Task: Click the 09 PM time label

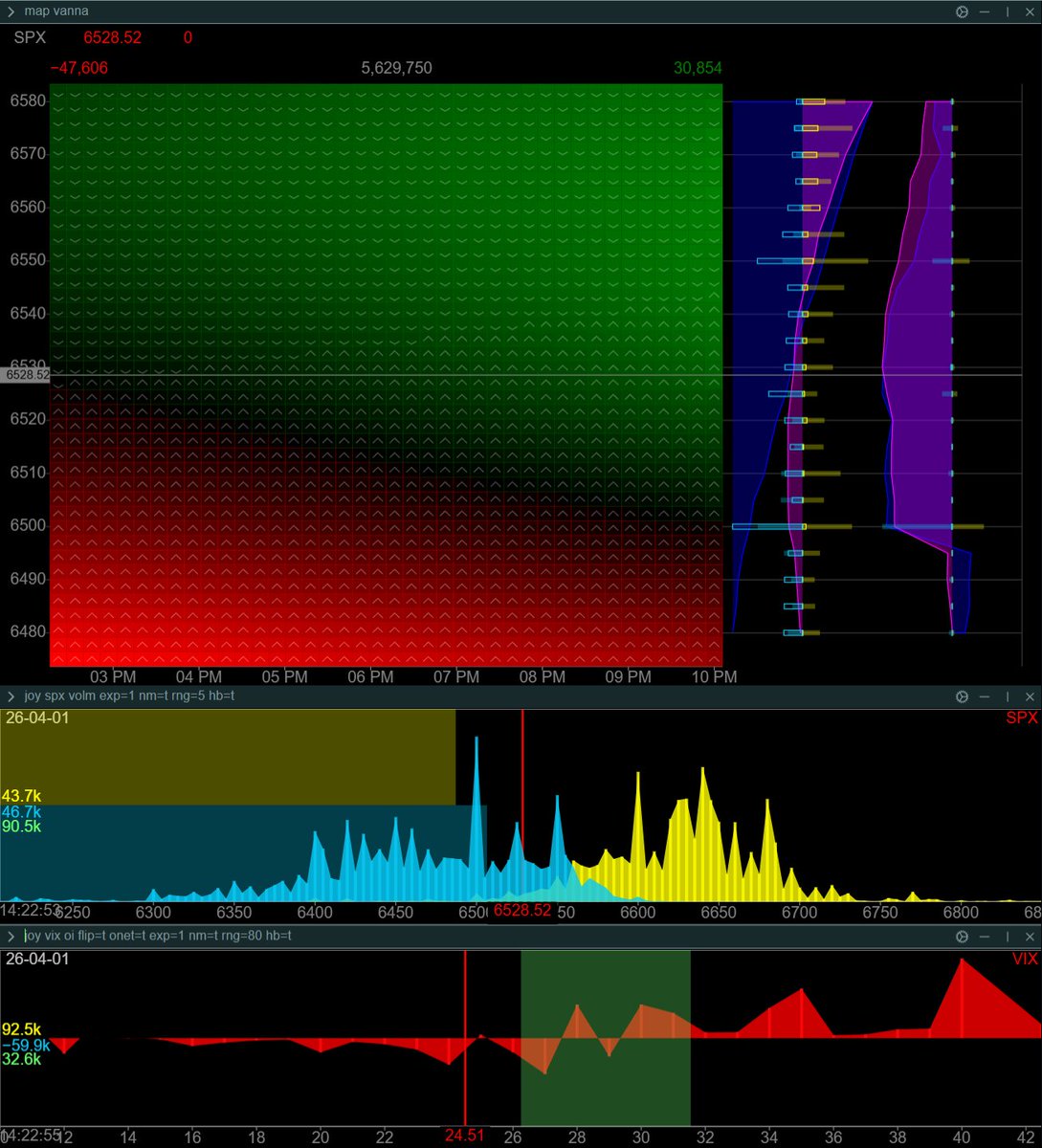Action: (x=628, y=676)
